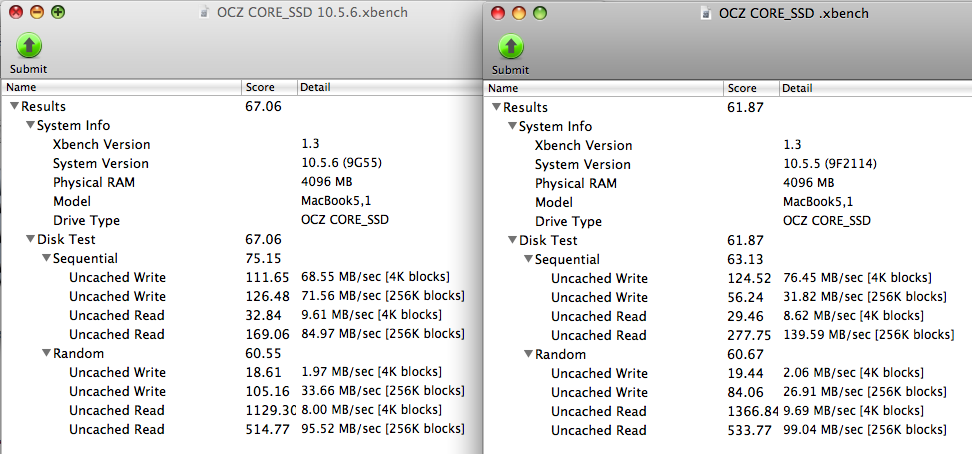Click Detail column header in left window
Viewport: 972px width, 454px height.
(x=389, y=87)
